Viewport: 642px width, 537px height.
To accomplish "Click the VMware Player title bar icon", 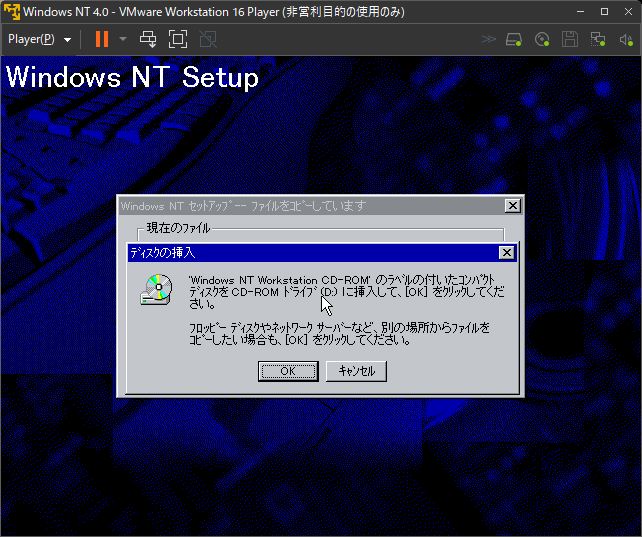I will pyautogui.click(x=11, y=11).
